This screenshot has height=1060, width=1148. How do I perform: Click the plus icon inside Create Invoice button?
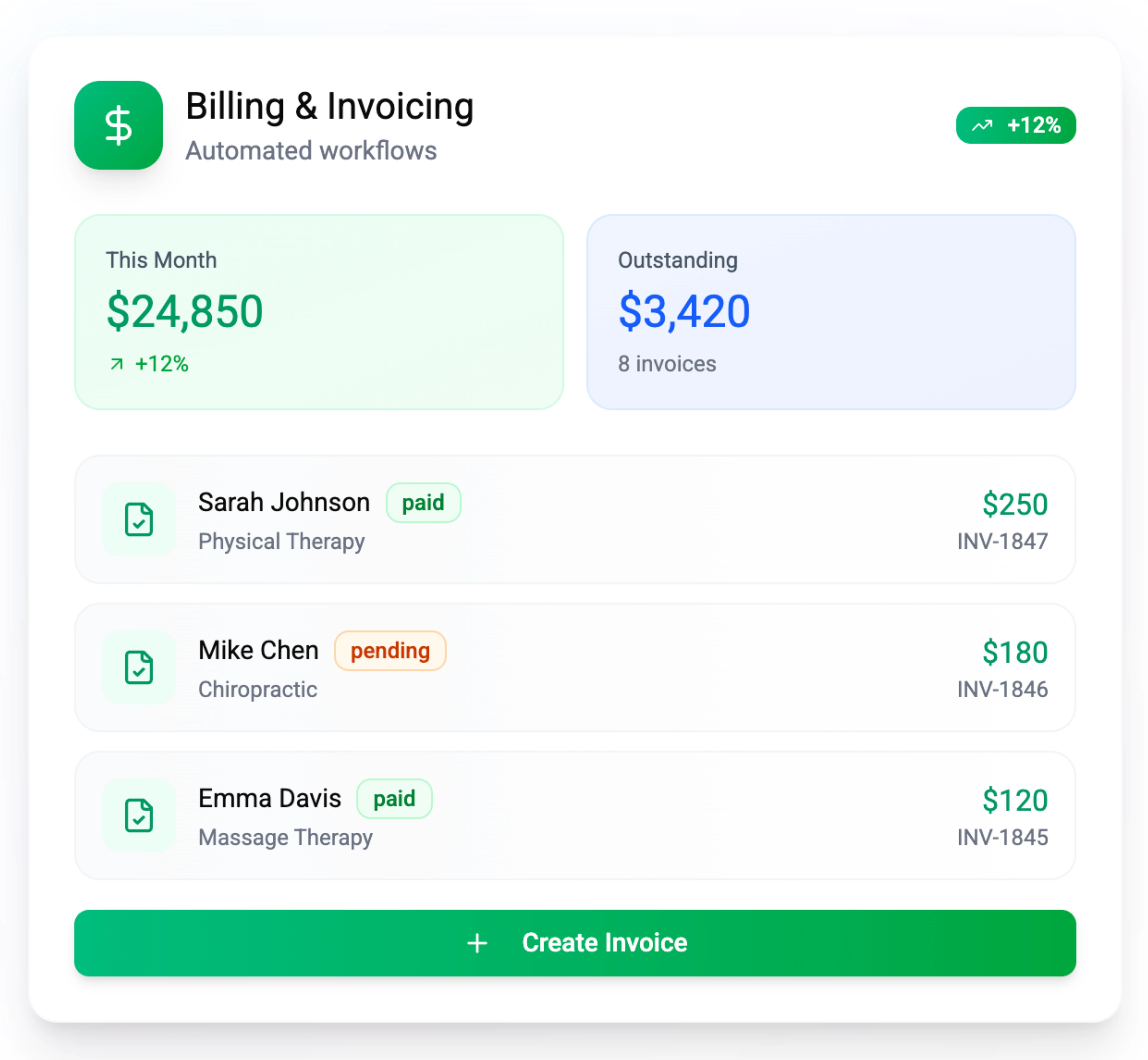point(476,942)
